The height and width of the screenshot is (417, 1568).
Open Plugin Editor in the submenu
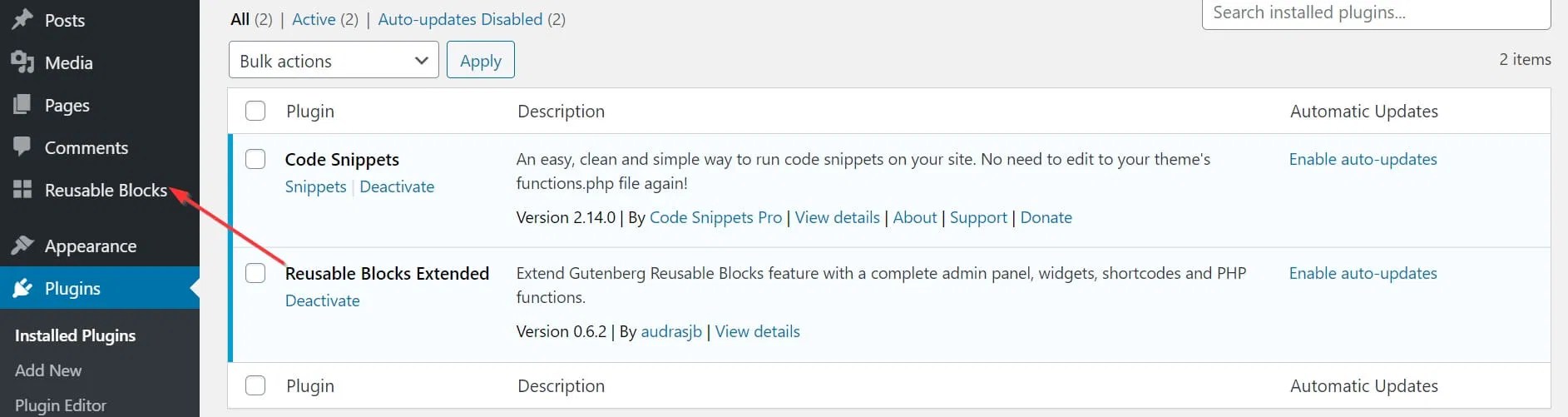tap(61, 405)
